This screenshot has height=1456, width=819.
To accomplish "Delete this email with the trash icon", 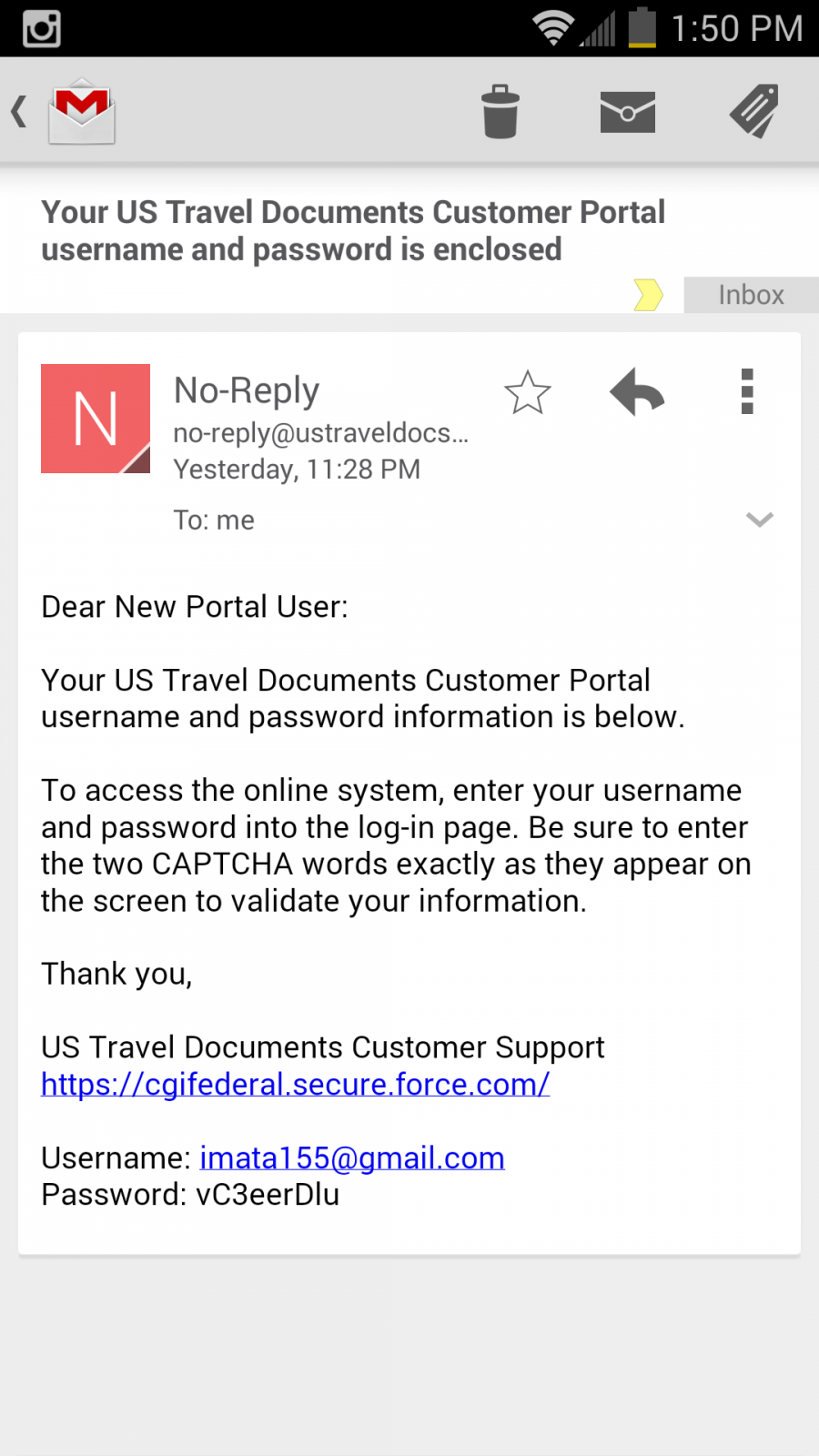I will click(500, 112).
